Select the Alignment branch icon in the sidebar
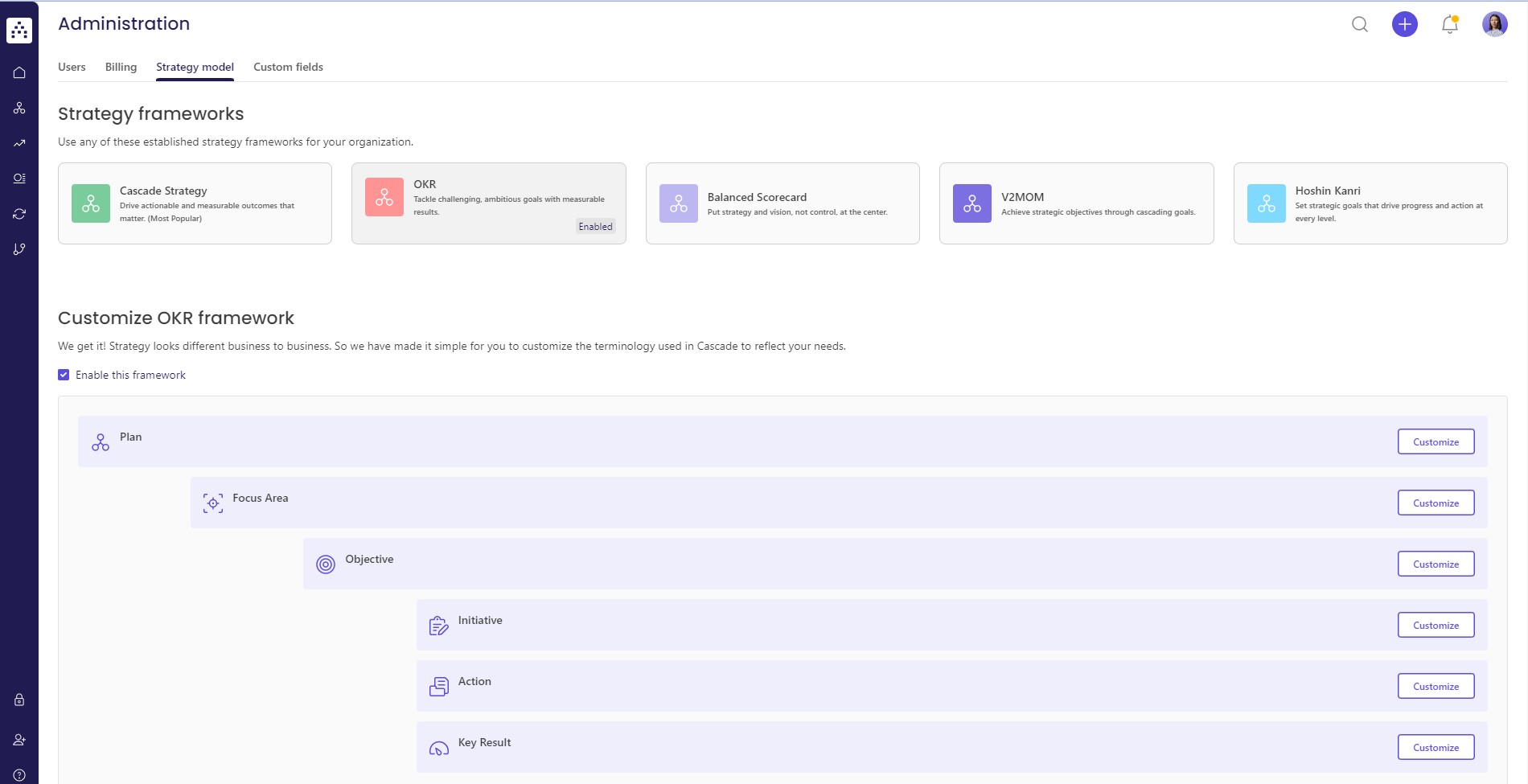The width and height of the screenshot is (1528, 784). 19,248
